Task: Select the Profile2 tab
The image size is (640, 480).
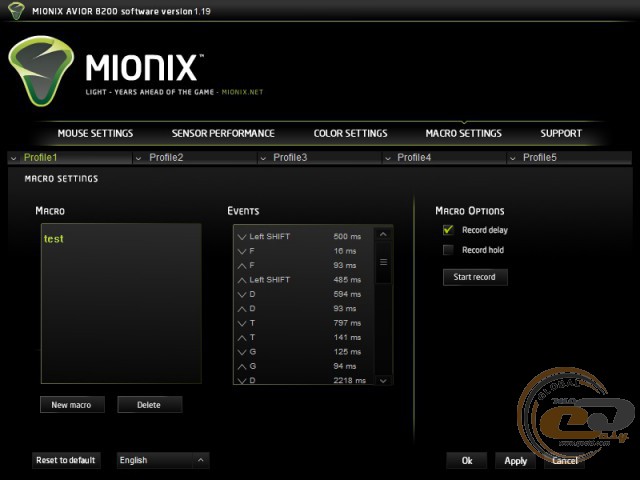Action: pos(195,158)
